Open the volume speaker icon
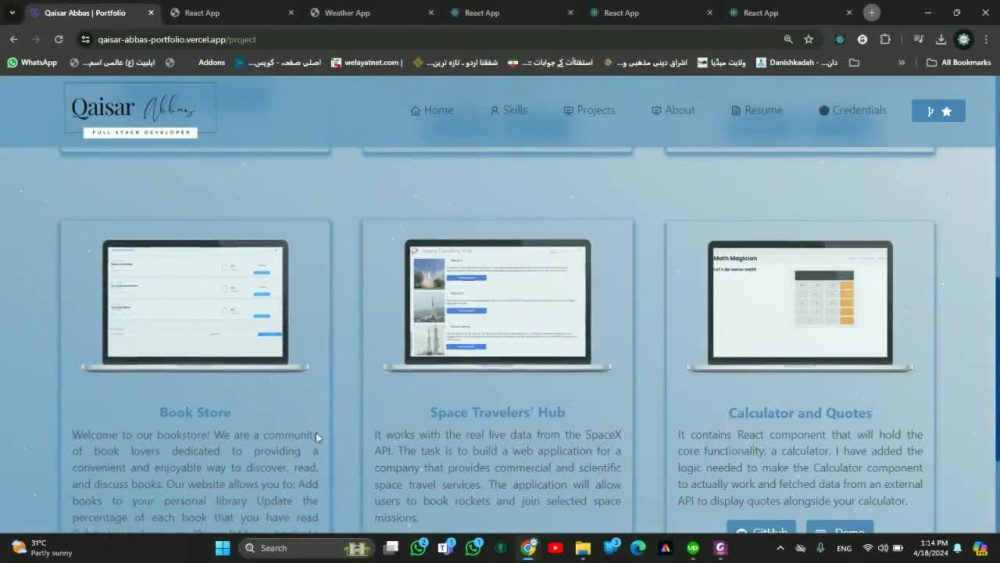The height and width of the screenshot is (563, 1000). point(883,548)
